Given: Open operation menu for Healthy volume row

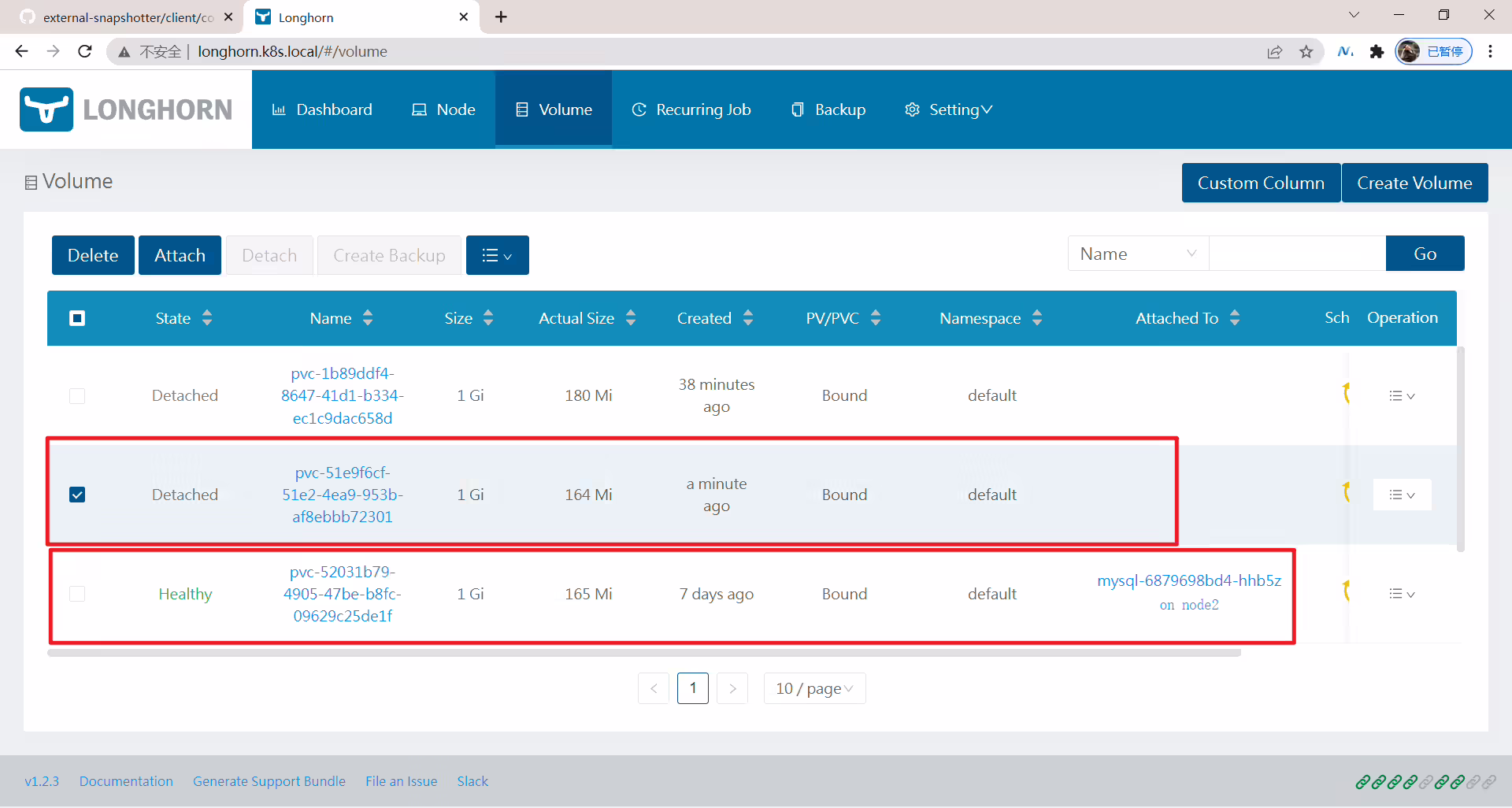Looking at the screenshot, I should click(1402, 594).
